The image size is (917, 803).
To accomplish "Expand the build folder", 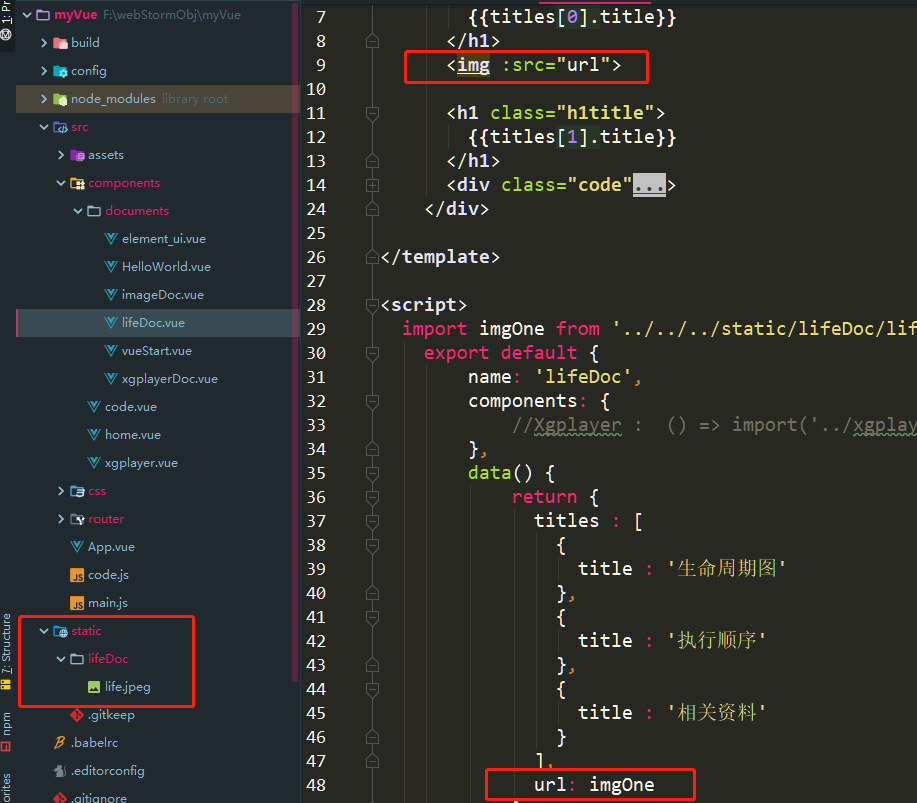I will pos(44,43).
